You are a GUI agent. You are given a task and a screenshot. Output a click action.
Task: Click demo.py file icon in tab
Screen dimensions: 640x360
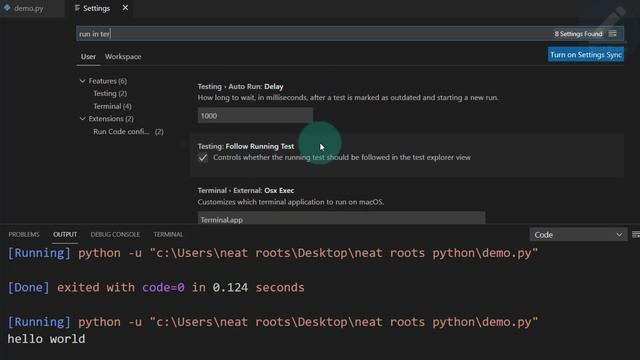(7, 8)
